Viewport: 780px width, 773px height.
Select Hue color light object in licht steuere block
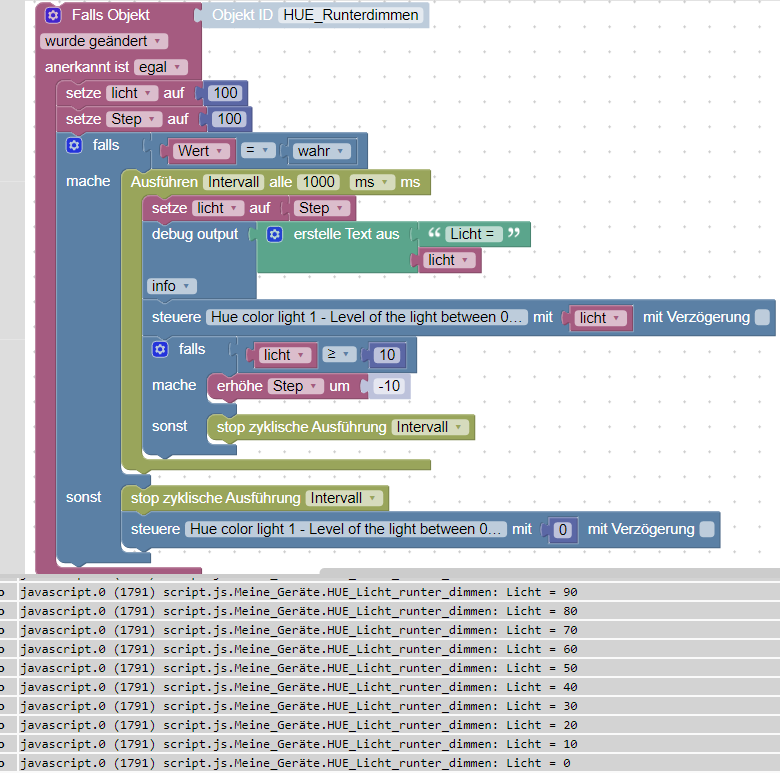(x=367, y=317)
